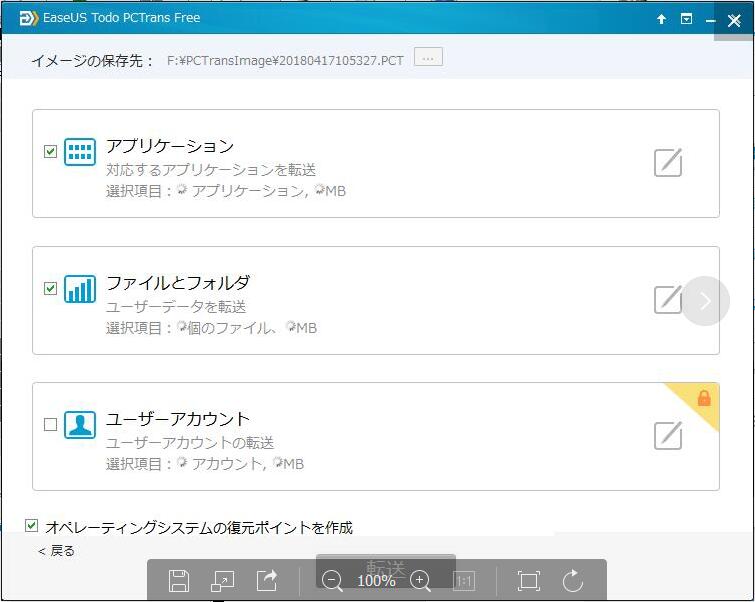755x602 pixels.
Task: Click the 100% zoom level text
Action: 376,581
